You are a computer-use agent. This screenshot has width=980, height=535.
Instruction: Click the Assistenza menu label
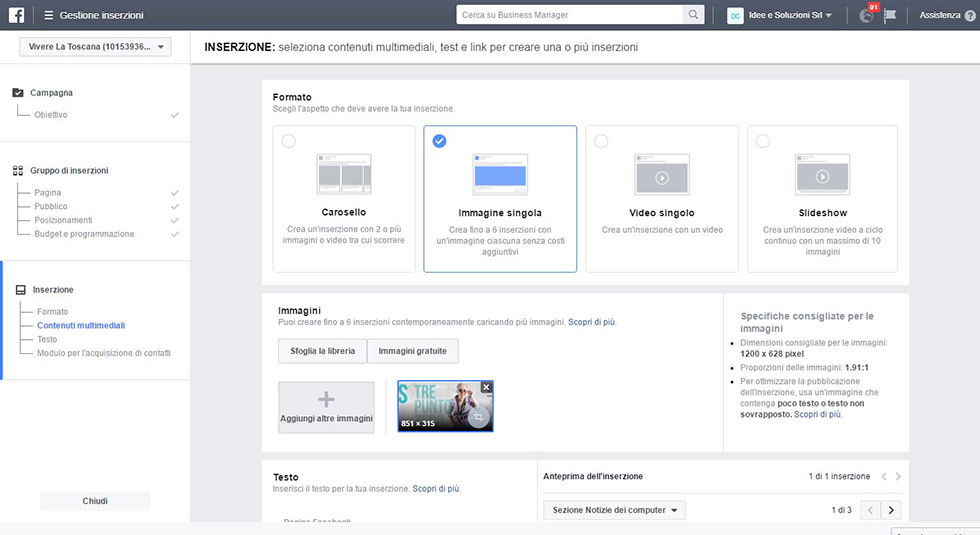click(939, 15)
